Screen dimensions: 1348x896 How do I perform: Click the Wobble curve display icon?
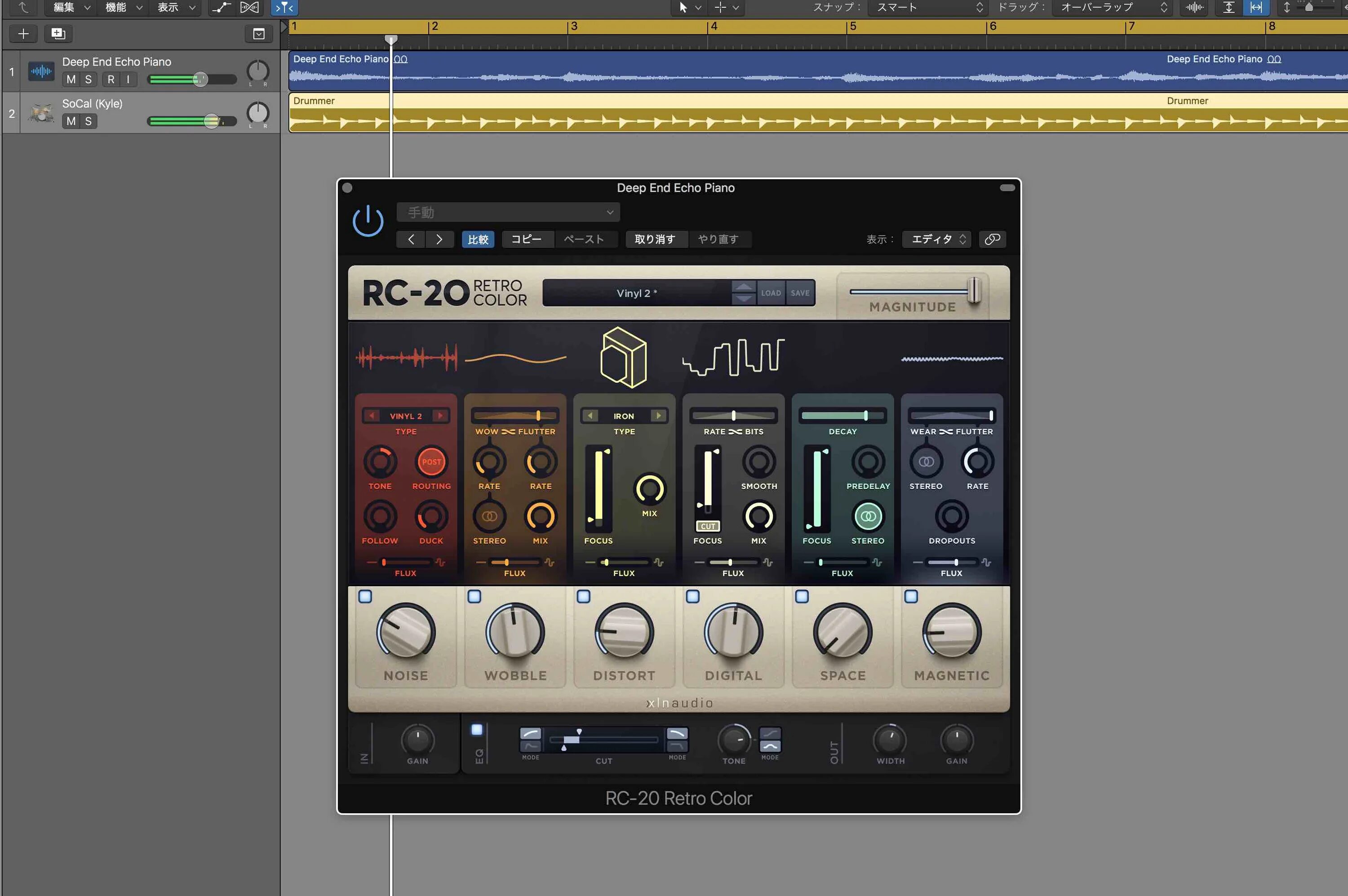tap(515, 358)
